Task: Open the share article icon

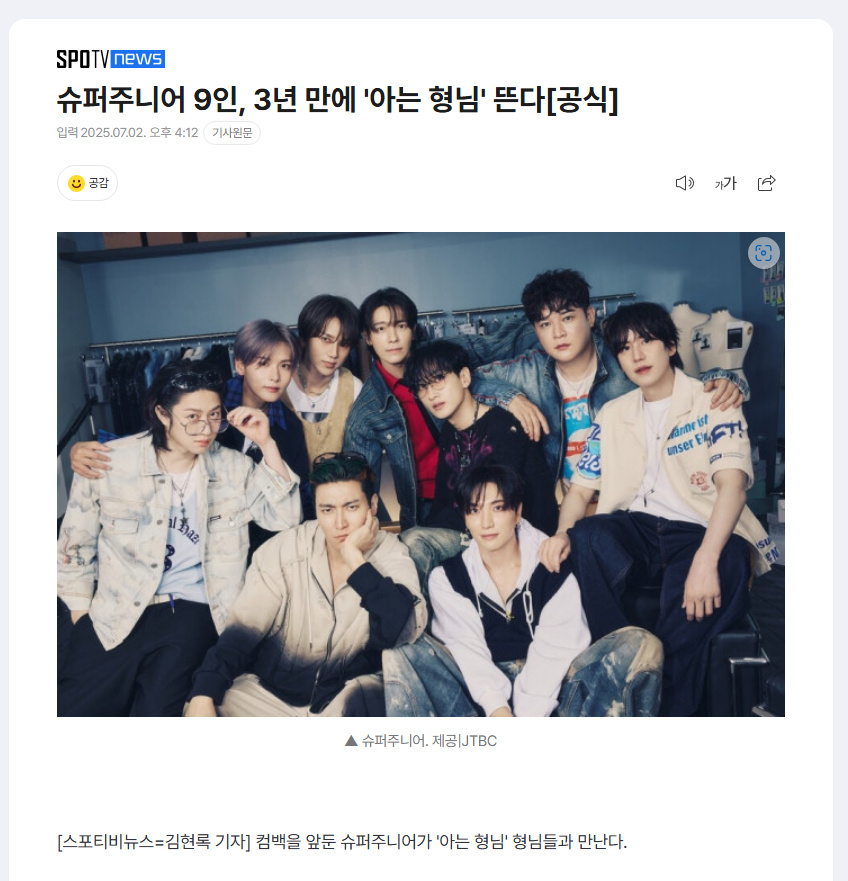Action: (767, 183)
